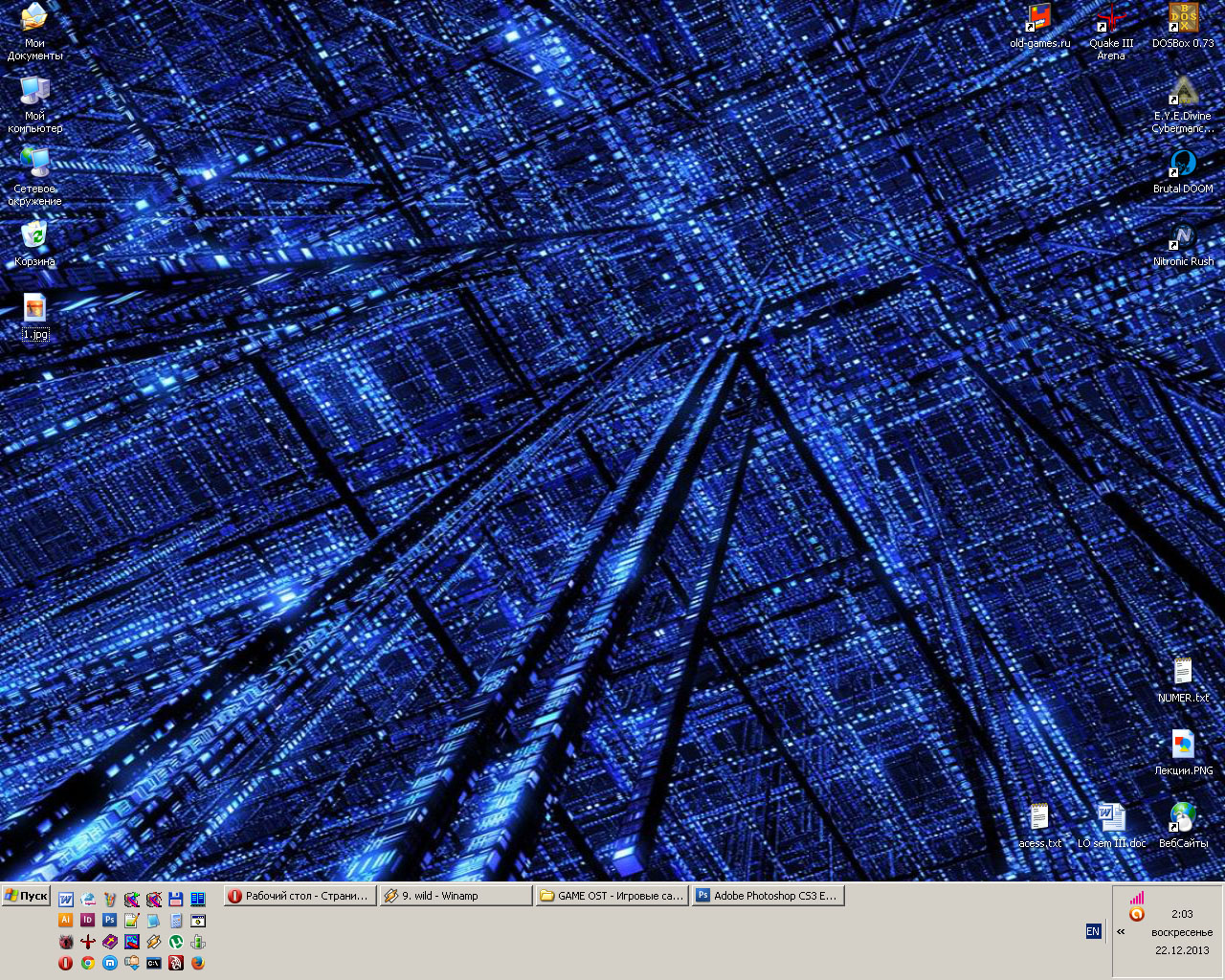Launch Photoshop from the quick launch bar
1225x980 pixels.
click(109, 920)
